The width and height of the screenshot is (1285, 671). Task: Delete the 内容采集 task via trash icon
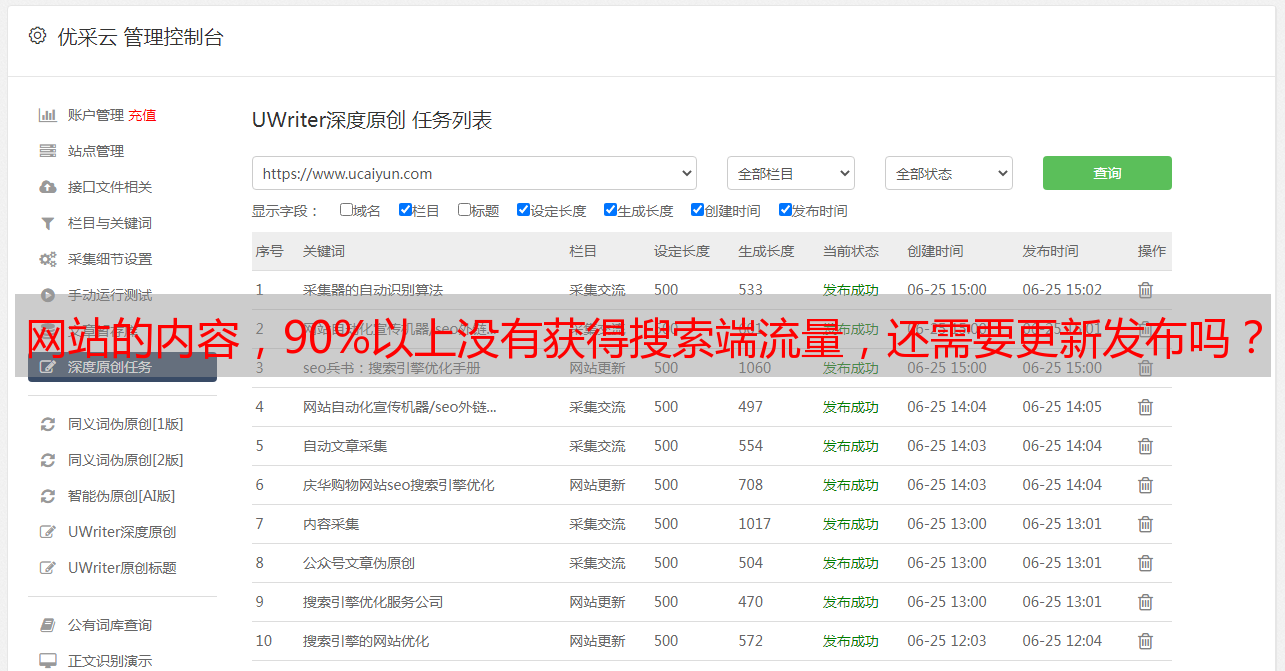(x=1145, y=524)
